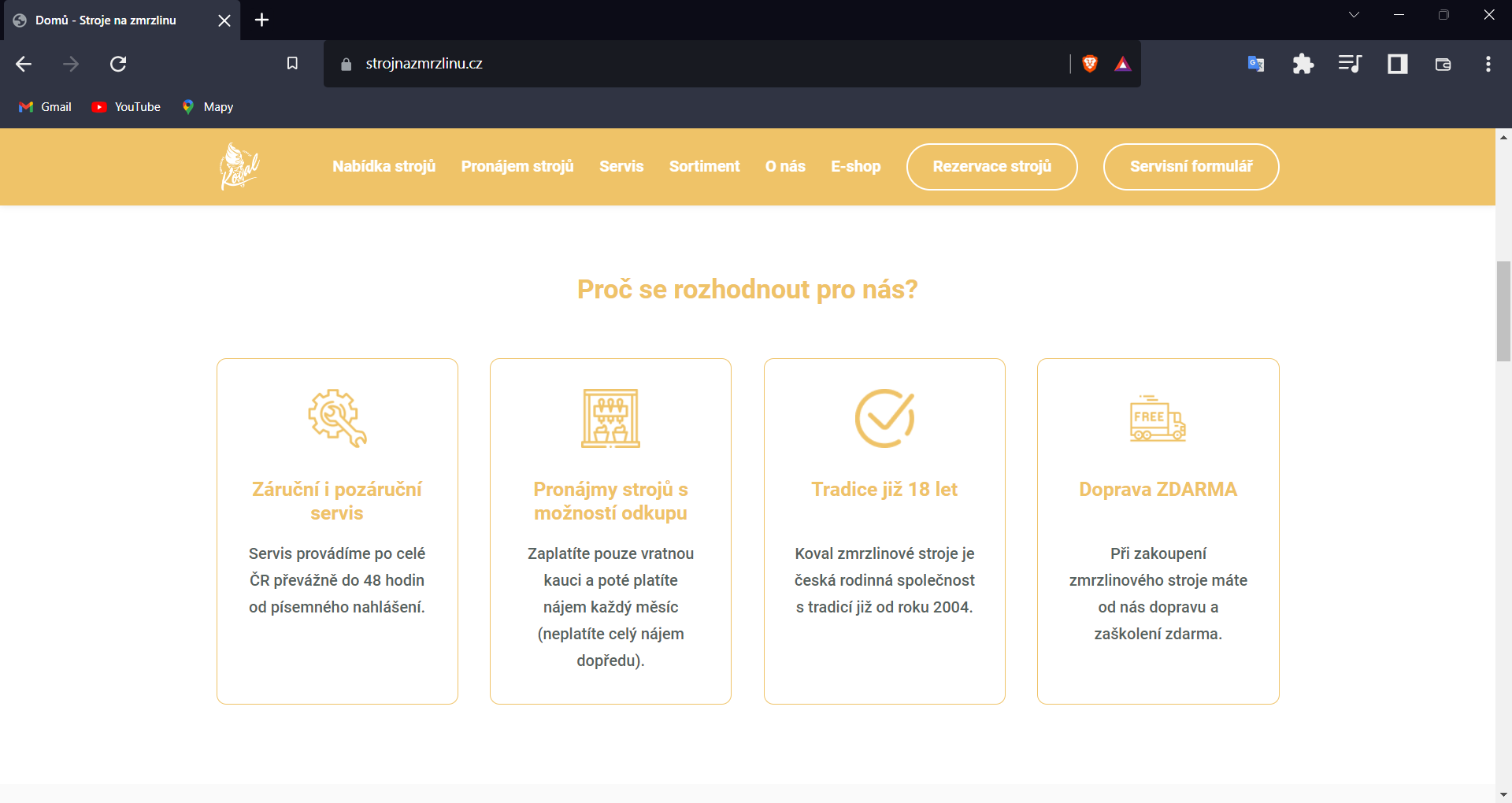The height and width of the screenshot is (803, 1512).
Task: Go to E-shop menu item
Action: [855, 166]
